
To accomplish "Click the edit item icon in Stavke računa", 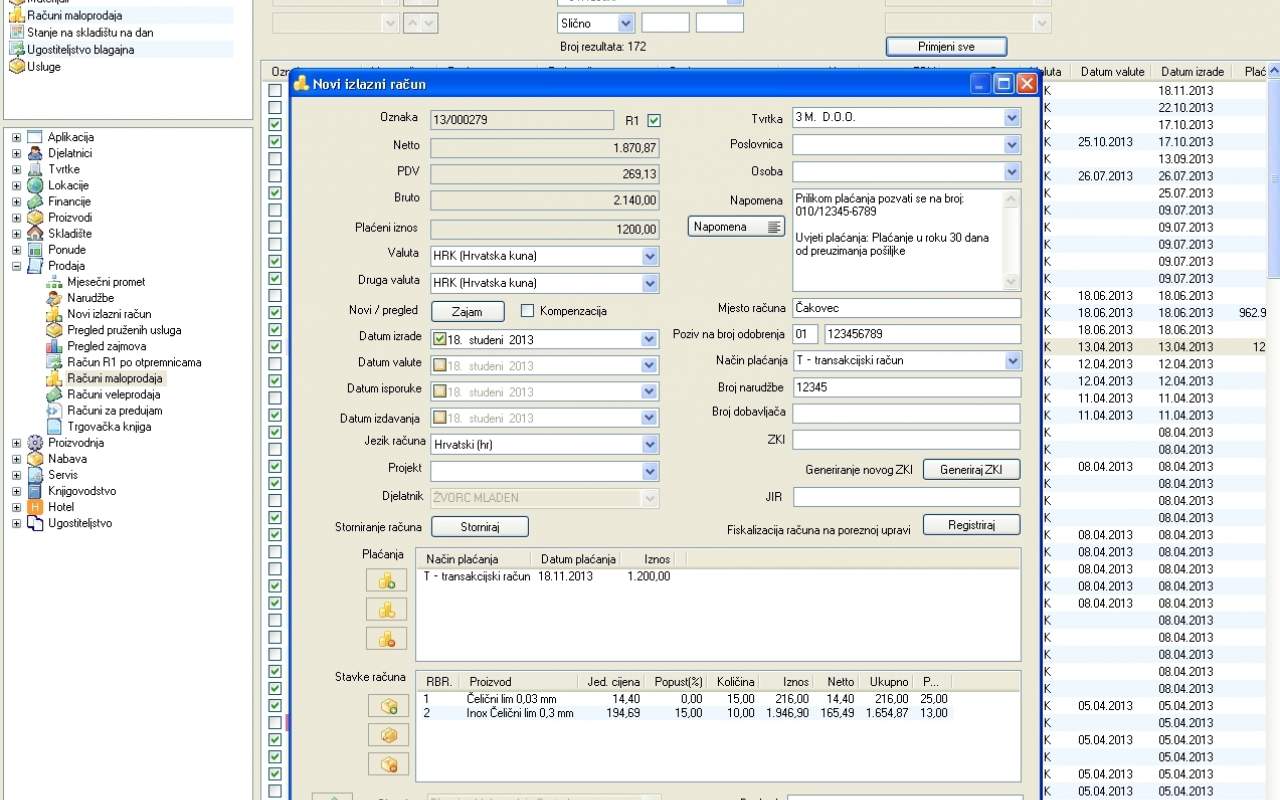I will point(388,735).
